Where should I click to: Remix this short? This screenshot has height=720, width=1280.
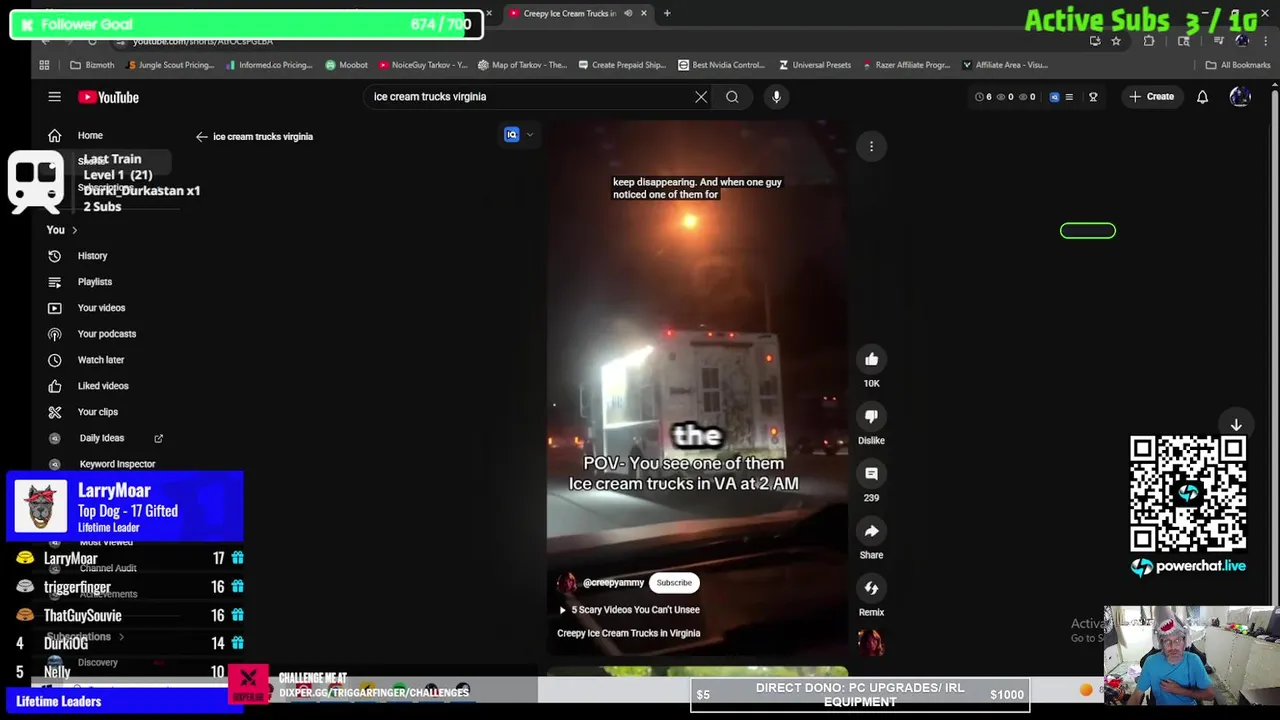pos(871,588)
